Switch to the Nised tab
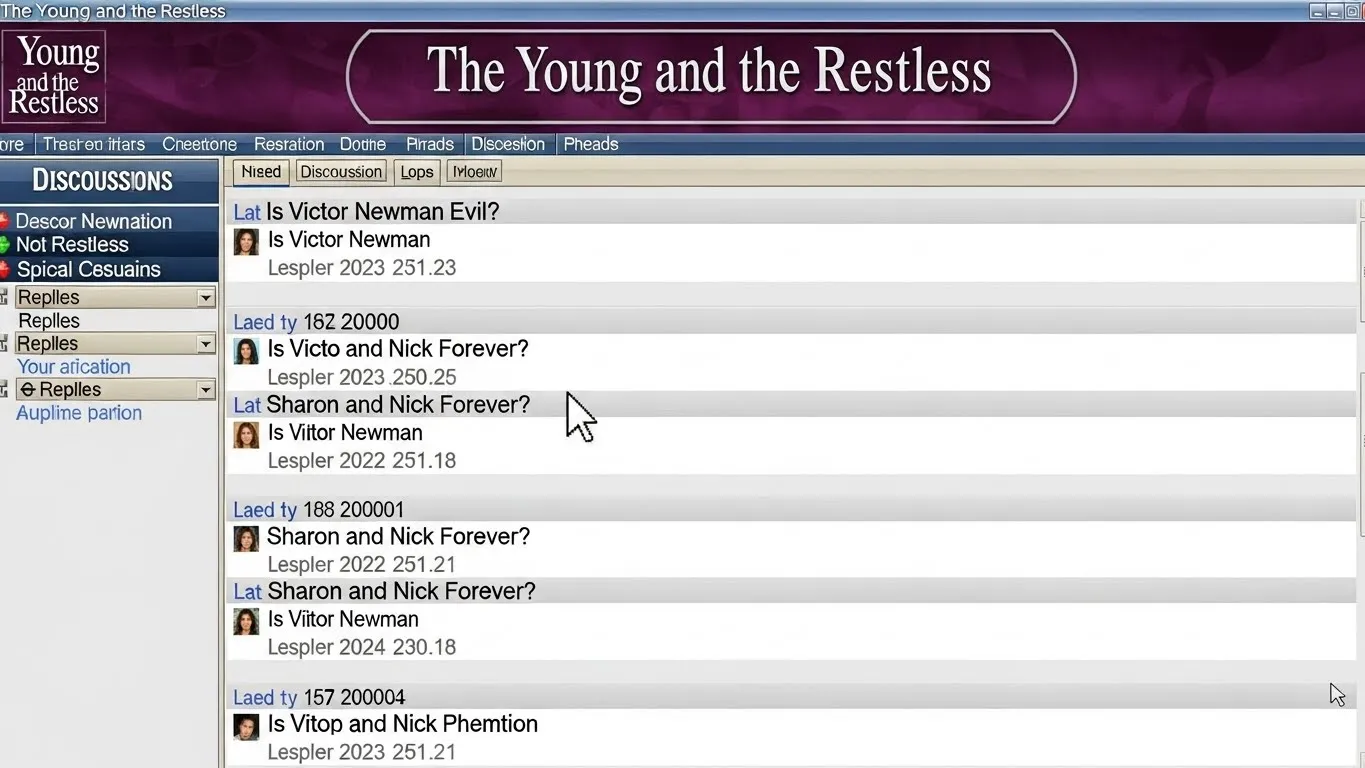 (x=261, y=172)
